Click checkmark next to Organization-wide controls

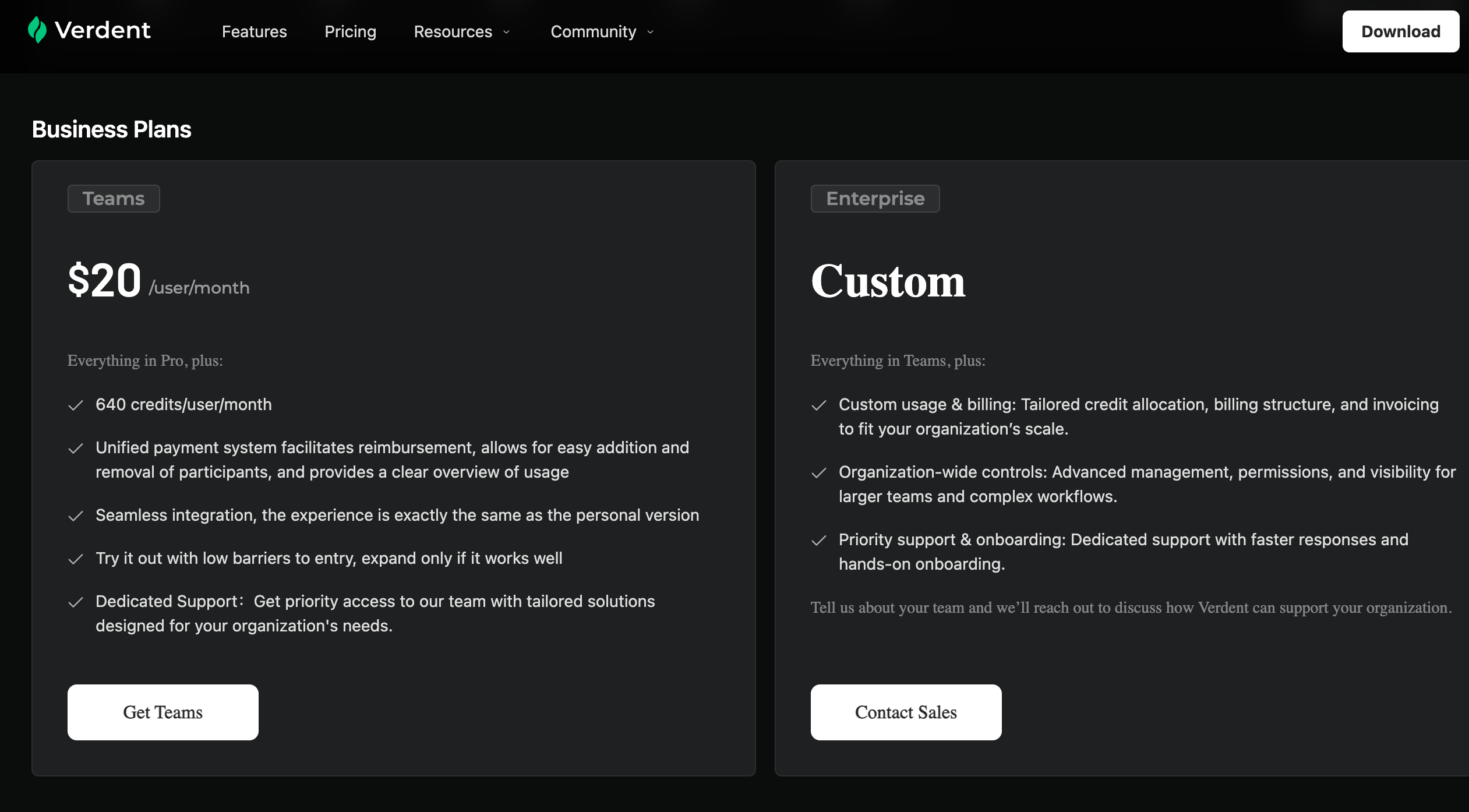819,473
